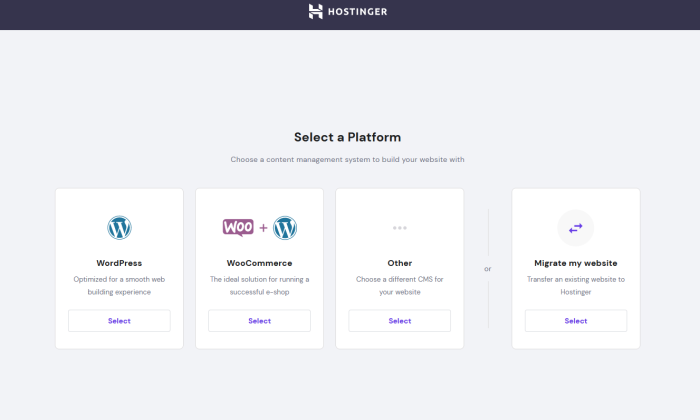700x420 pixels.
Task: Click the purple Woo logo icon
Action: click(238, 227)
